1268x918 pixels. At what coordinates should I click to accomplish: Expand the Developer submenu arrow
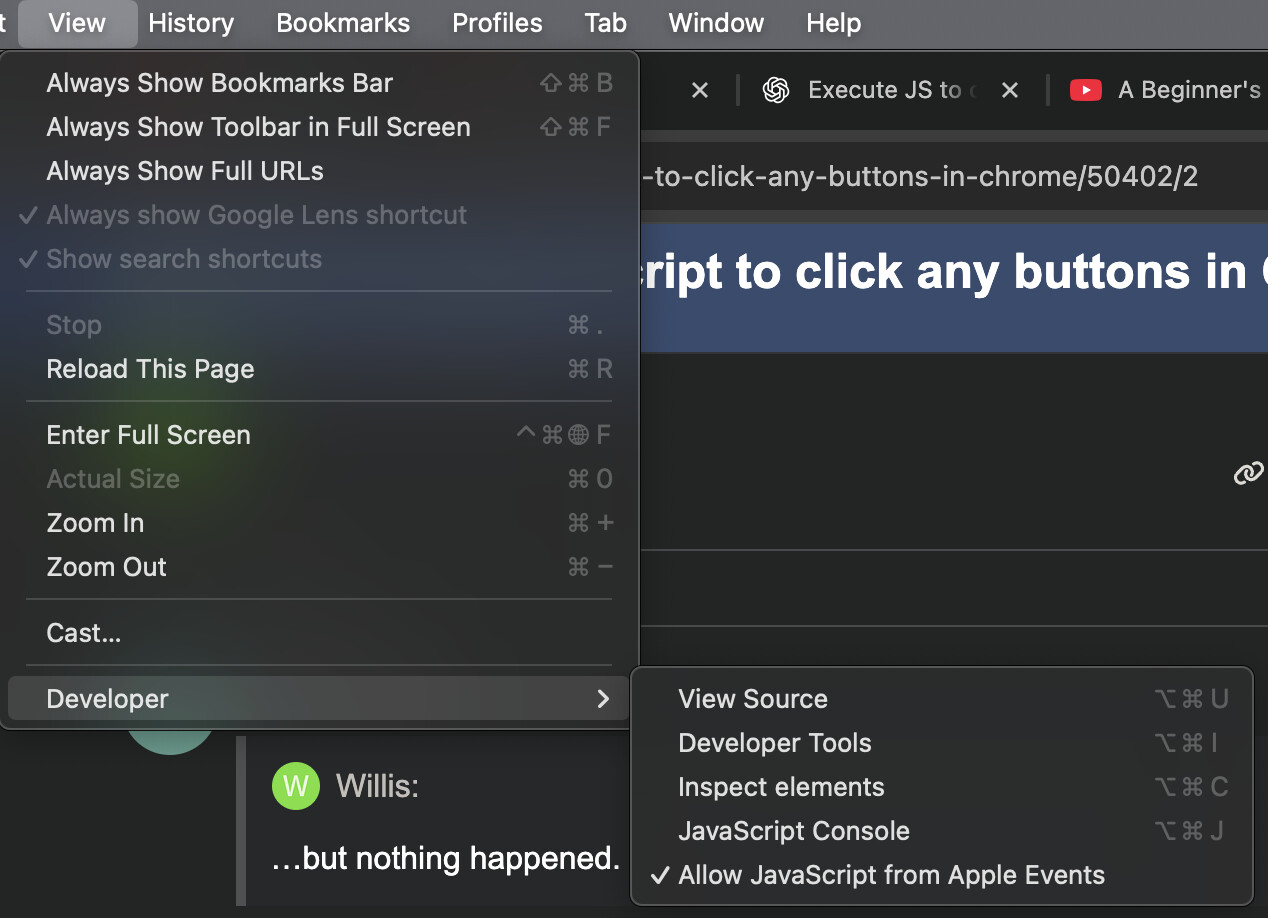pyautogui.click(x=602, y=699)
